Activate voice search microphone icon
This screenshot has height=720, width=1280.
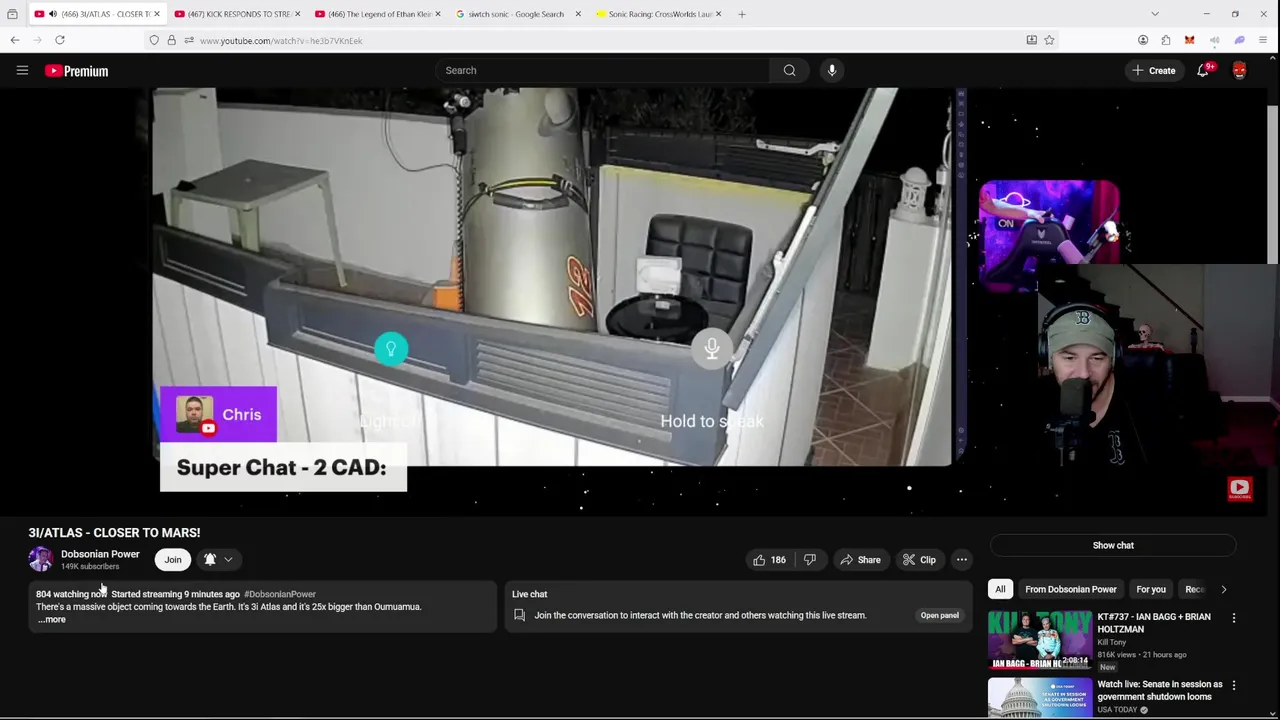[x=831, y=70]
